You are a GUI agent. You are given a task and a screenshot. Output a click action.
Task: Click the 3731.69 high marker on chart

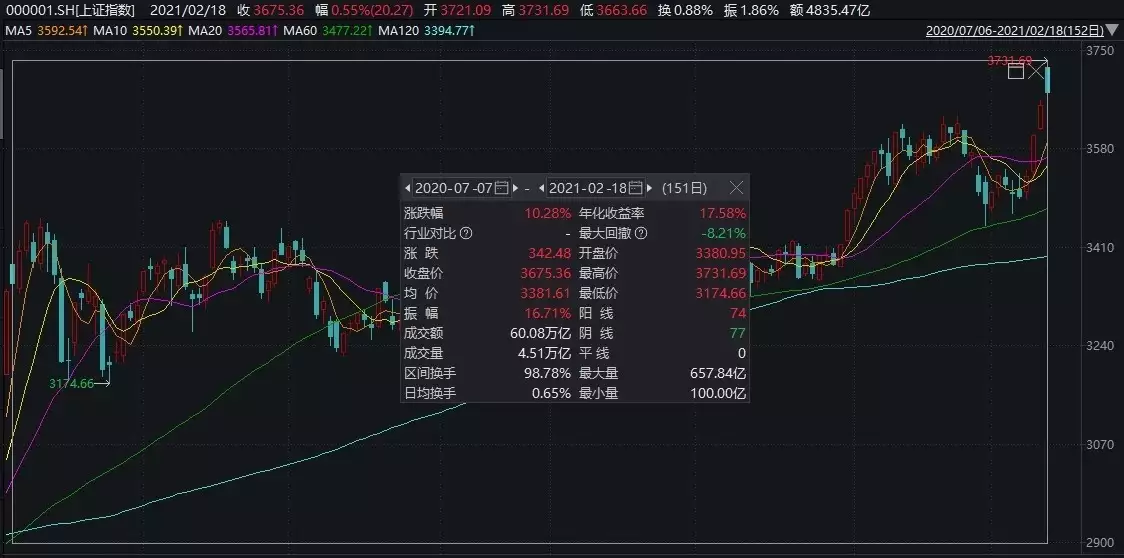pos(1009,61)
